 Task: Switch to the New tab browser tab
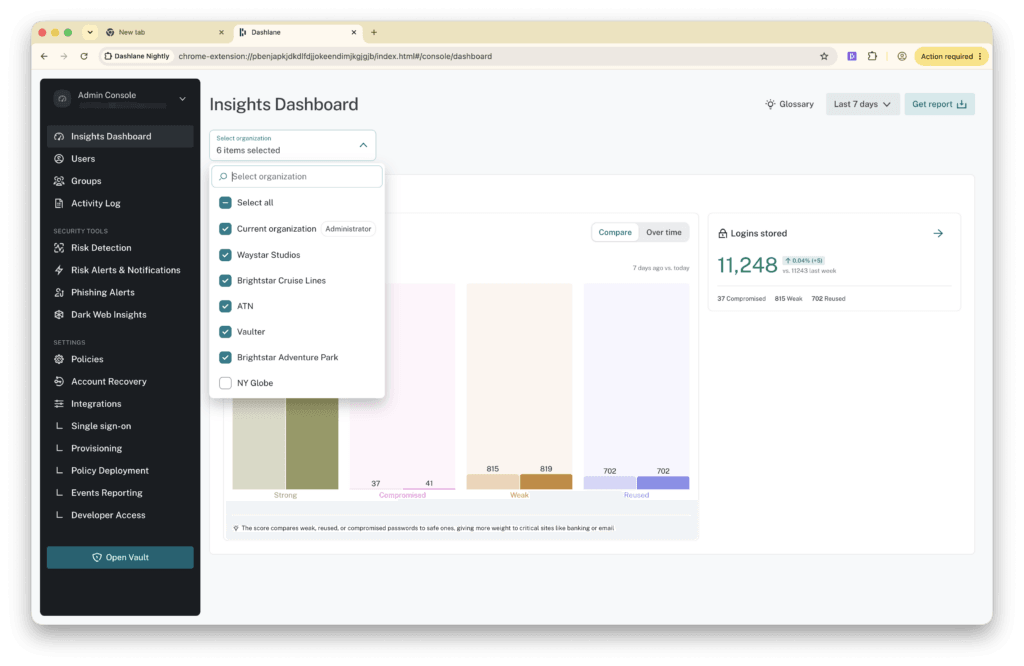[x=165, y=32]
